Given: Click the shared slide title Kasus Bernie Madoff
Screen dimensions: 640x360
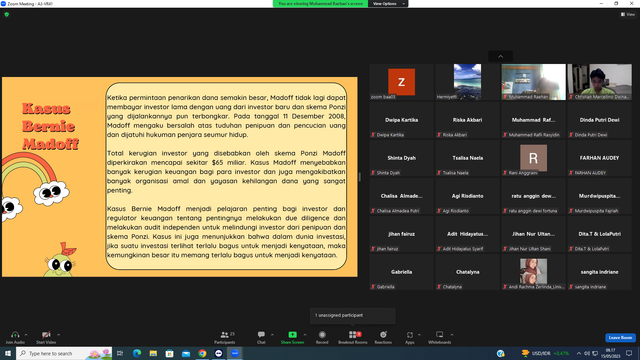Looking at the screenshot, I should tap(50, 126).
